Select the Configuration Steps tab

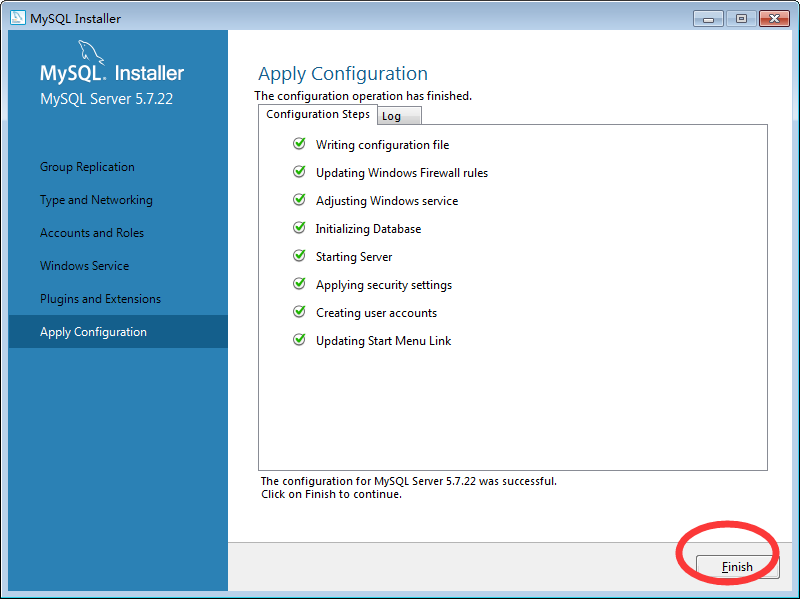tap(317, 114)
